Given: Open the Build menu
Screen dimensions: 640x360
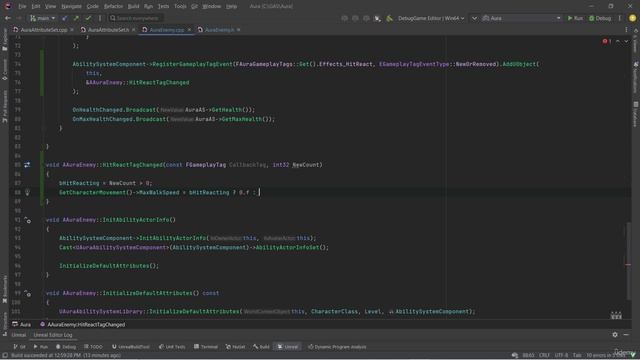Looking at the screenshot, I should [133, 6].
